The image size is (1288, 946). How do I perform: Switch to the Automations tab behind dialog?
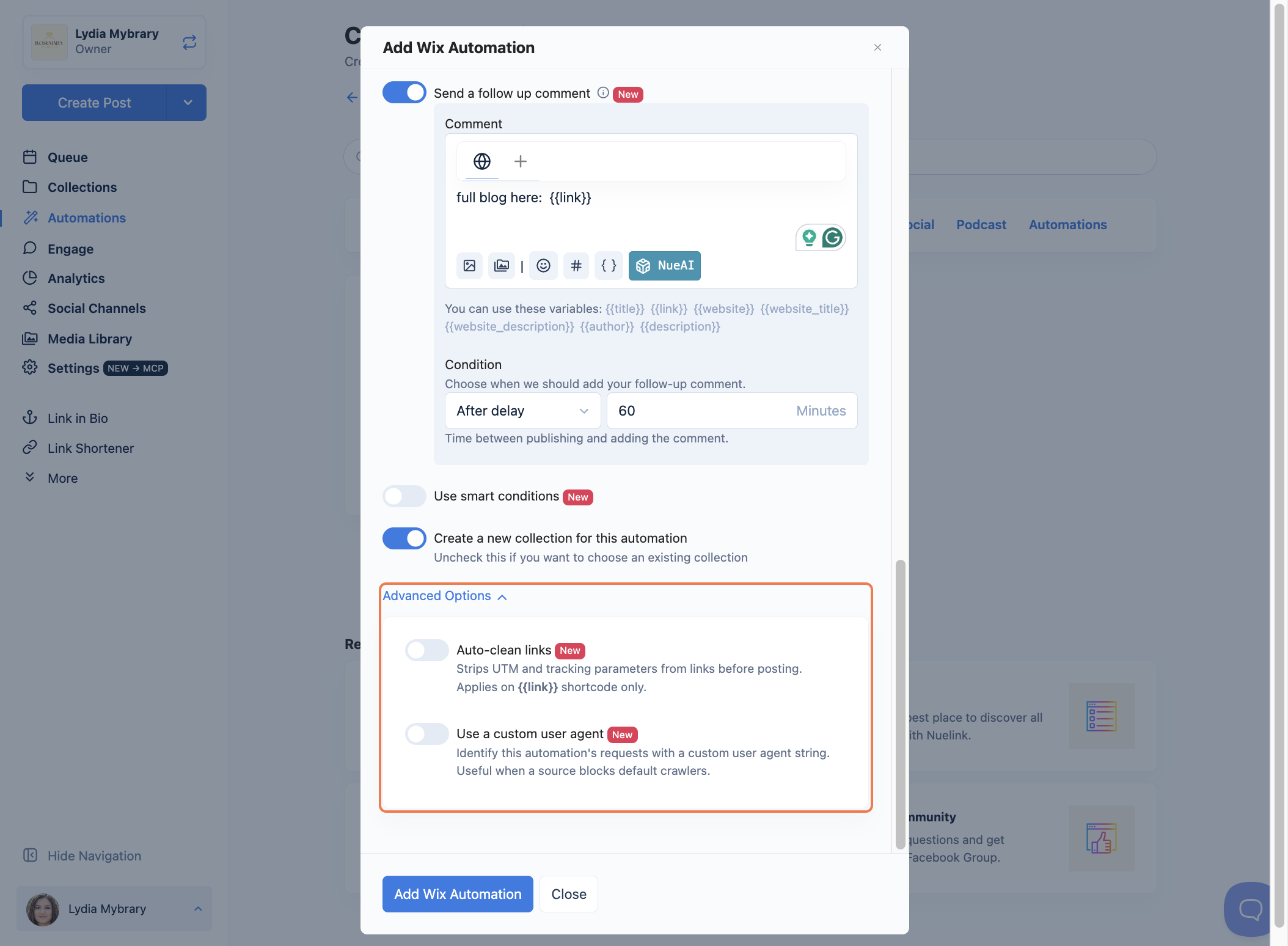pyautogui.click(x=1067, y=224)
